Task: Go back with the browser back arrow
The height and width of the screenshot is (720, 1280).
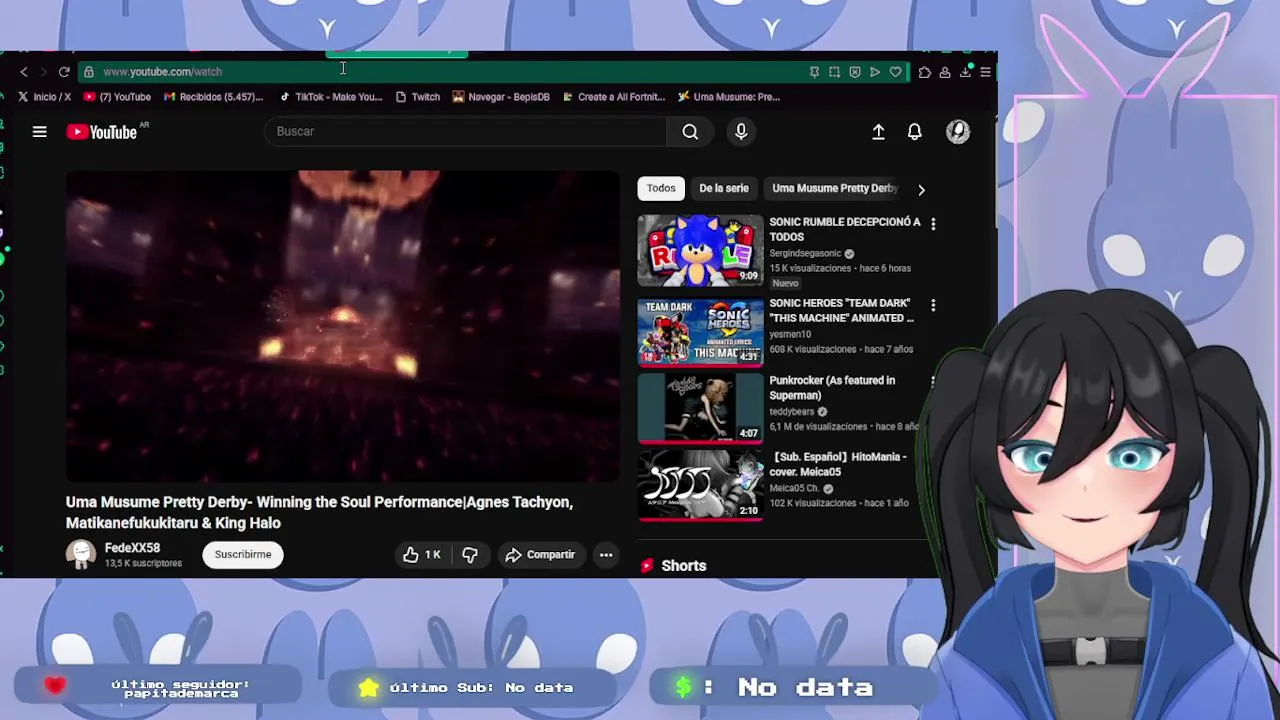Action: (x=24, y=72)
